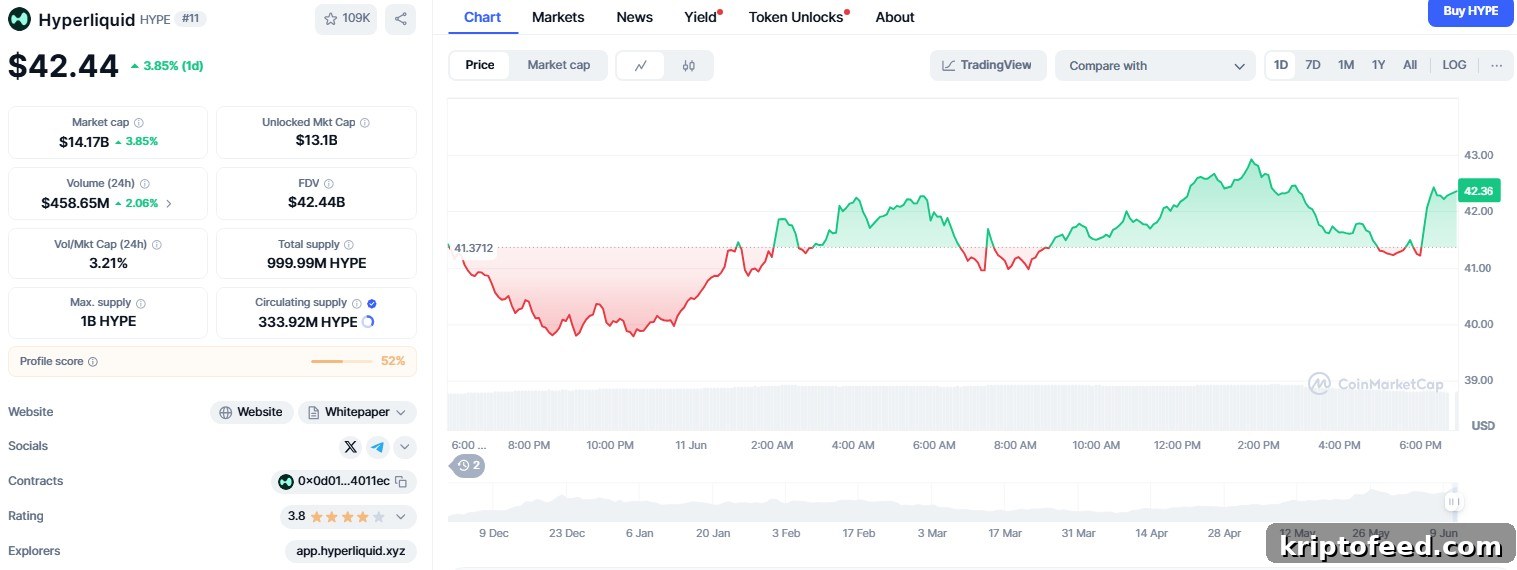Click the #11 rank badge
The image size is (1517, 570).
coord(190,19)
